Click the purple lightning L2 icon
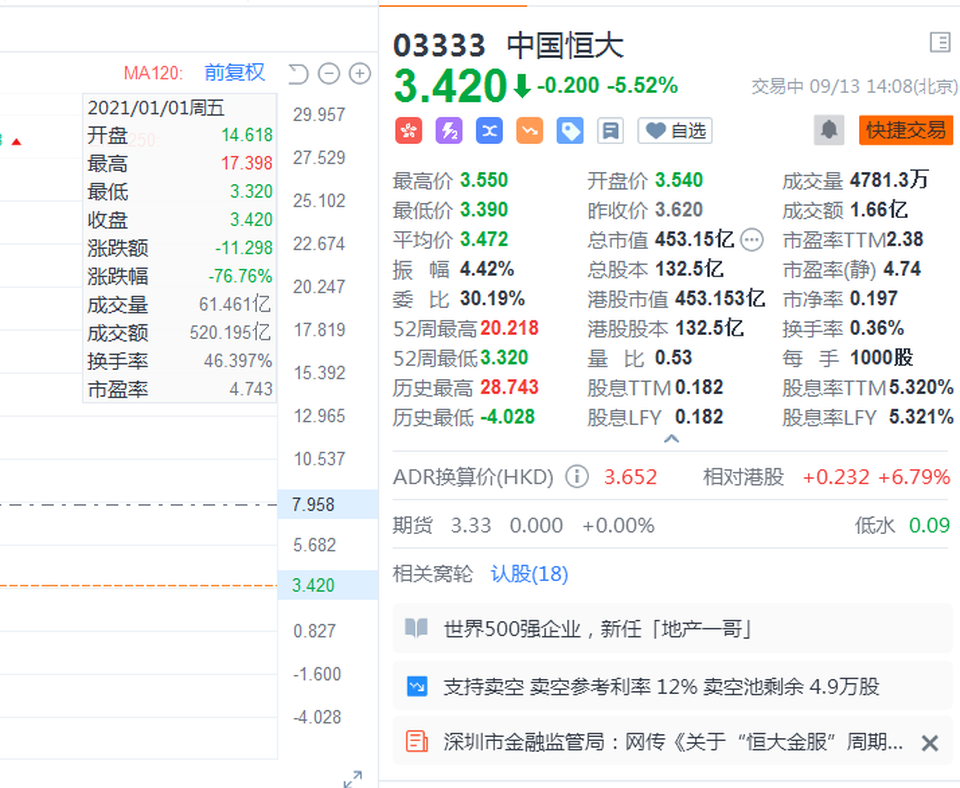The width and height of the screenshot is (960, 788). (x=449, y=130)
